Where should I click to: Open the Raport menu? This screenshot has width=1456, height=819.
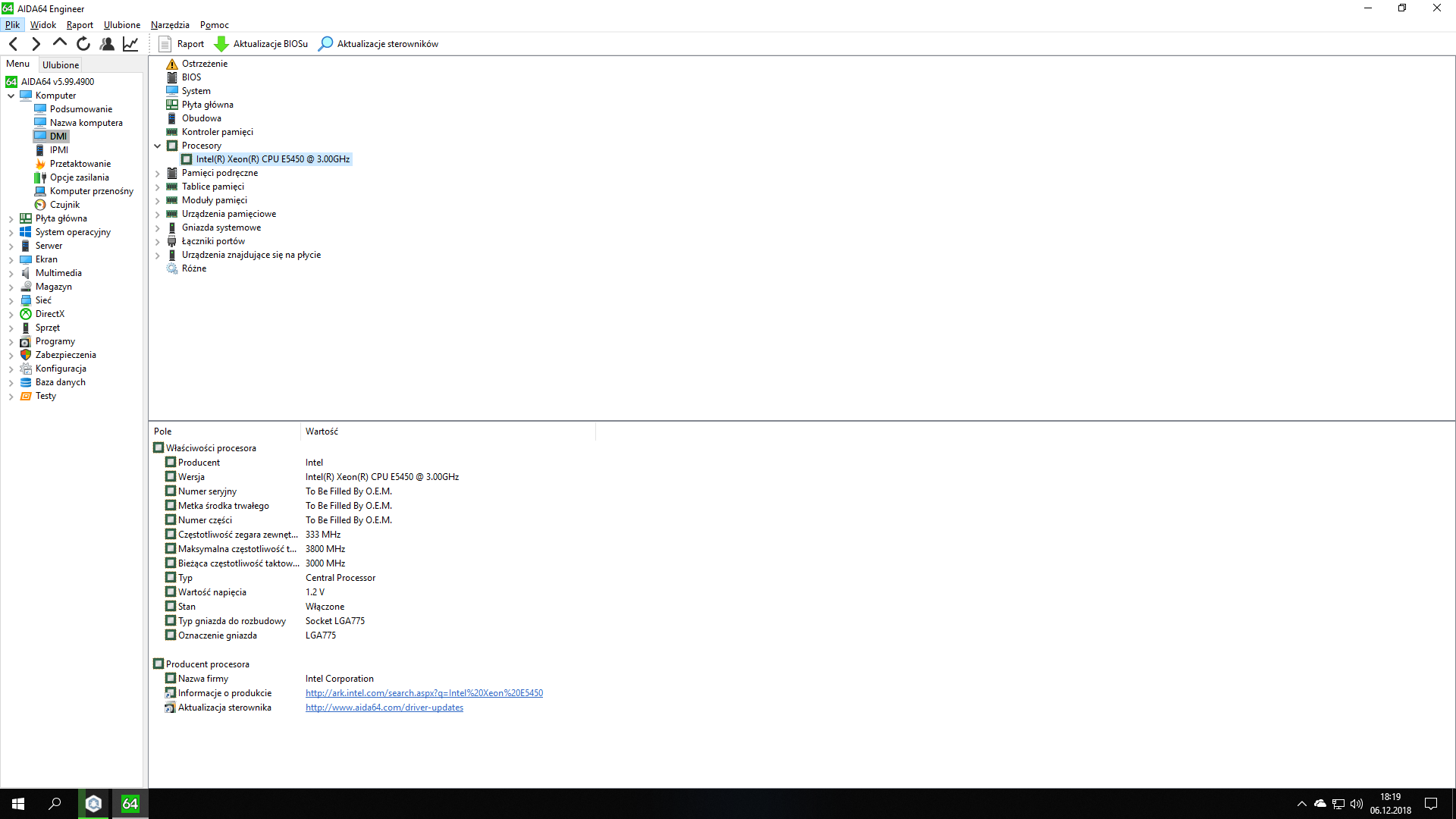pyautogui.click(x=80, y=25)
